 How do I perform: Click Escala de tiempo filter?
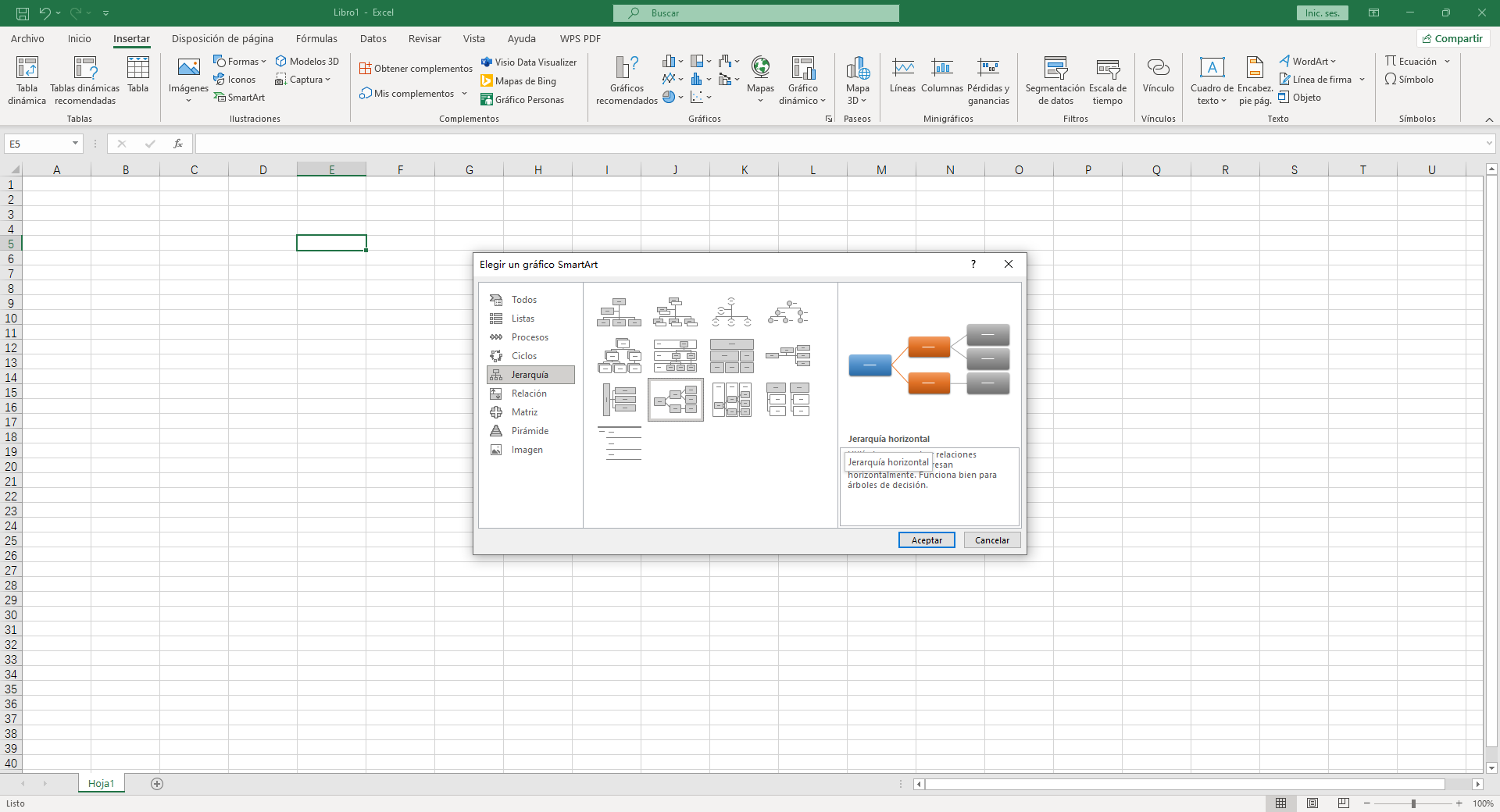tap(1108, 80)
